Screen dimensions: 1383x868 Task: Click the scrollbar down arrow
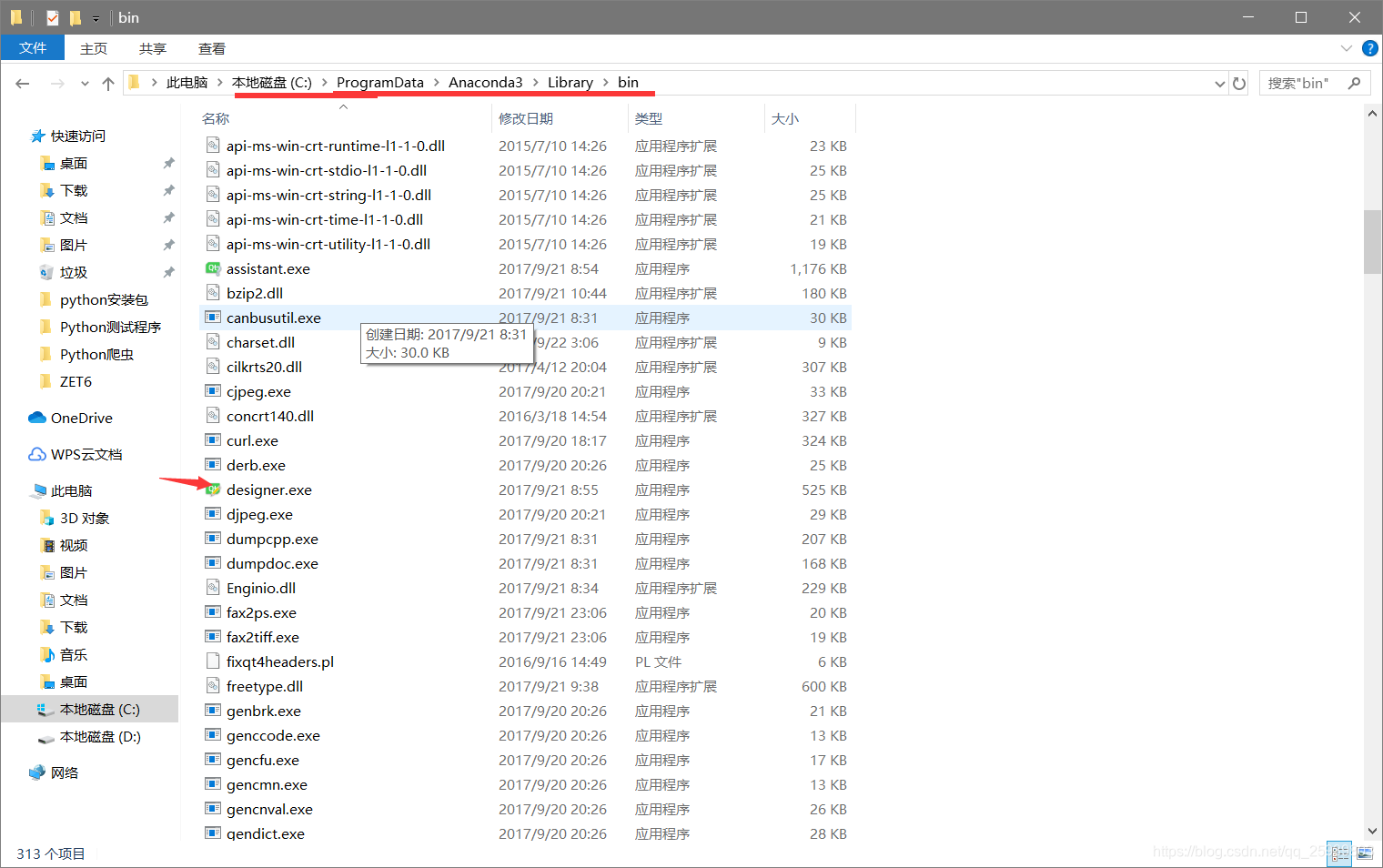click(1372, 831)
